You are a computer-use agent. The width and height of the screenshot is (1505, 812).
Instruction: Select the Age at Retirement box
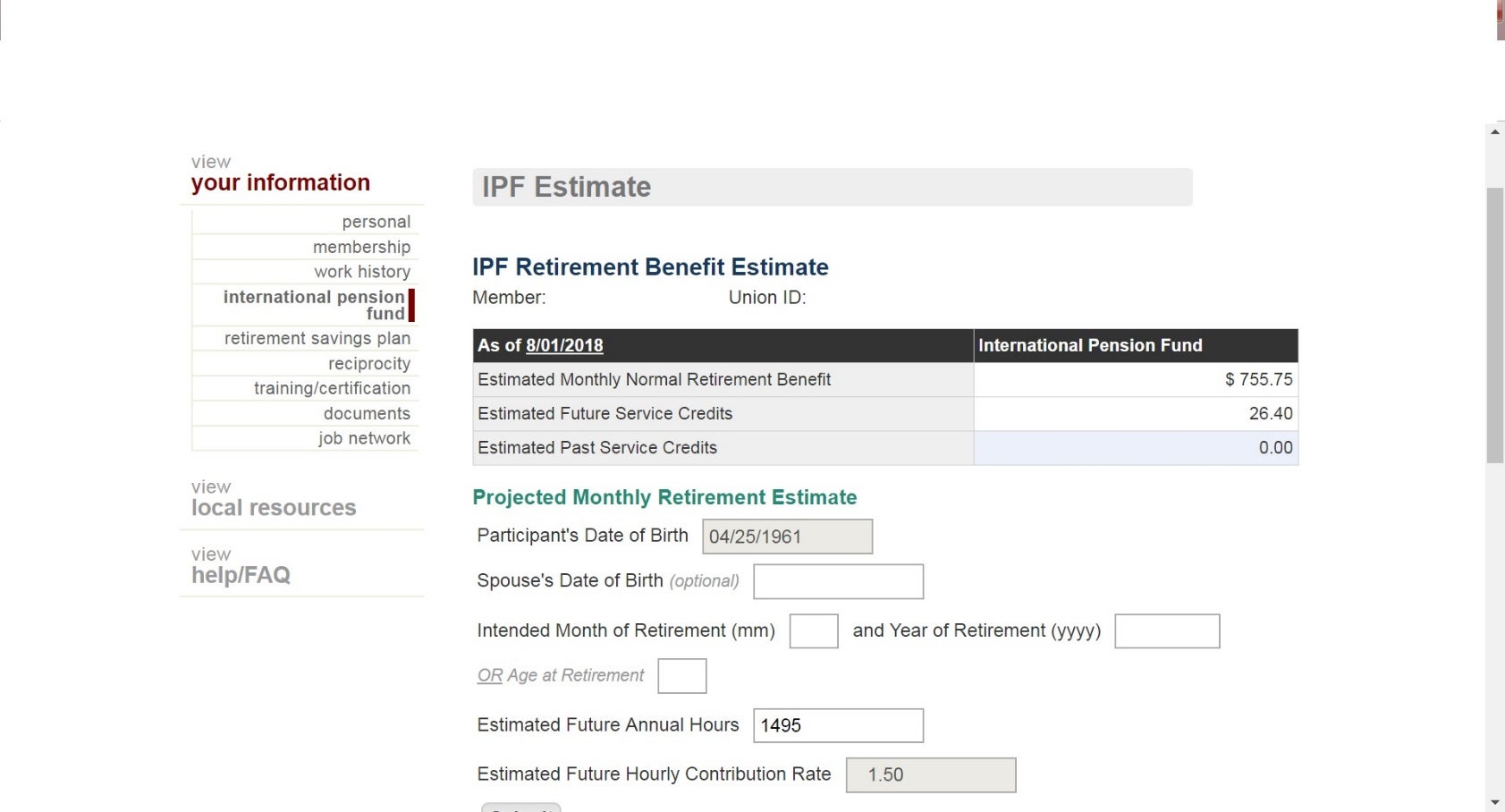682,676
